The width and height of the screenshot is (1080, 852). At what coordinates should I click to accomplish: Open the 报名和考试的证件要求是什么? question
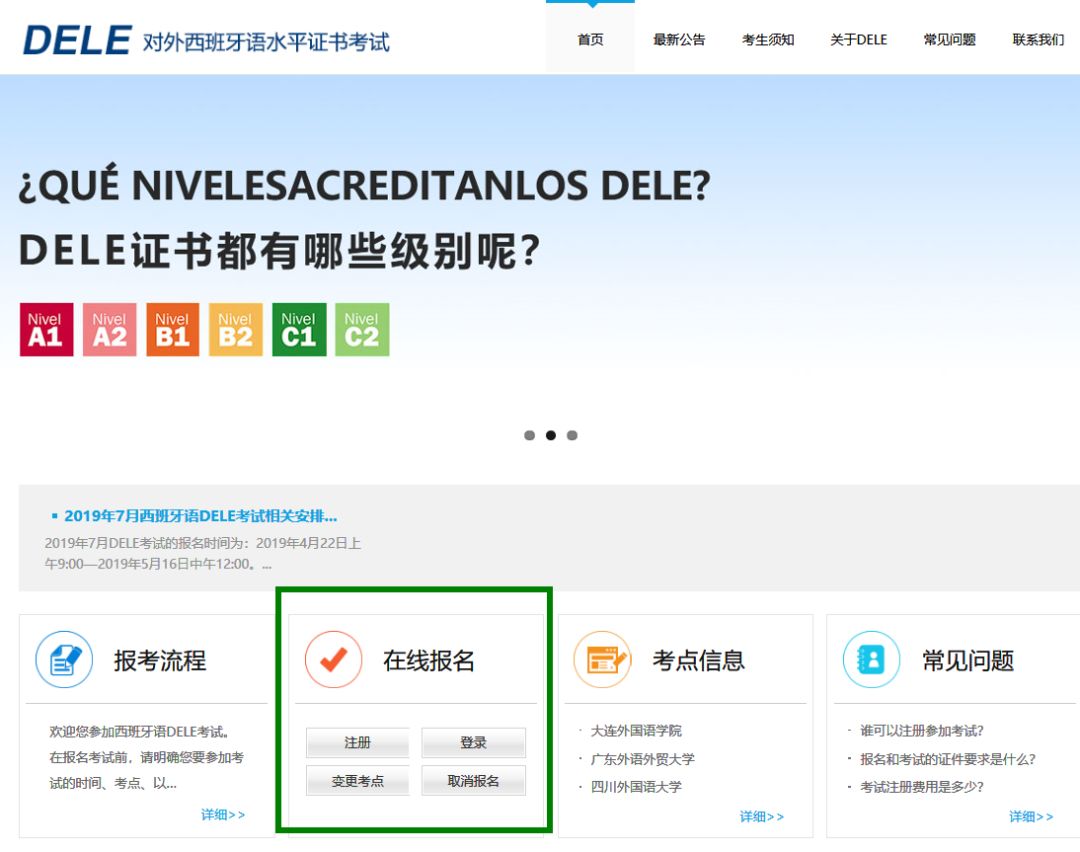pos(948,759)
